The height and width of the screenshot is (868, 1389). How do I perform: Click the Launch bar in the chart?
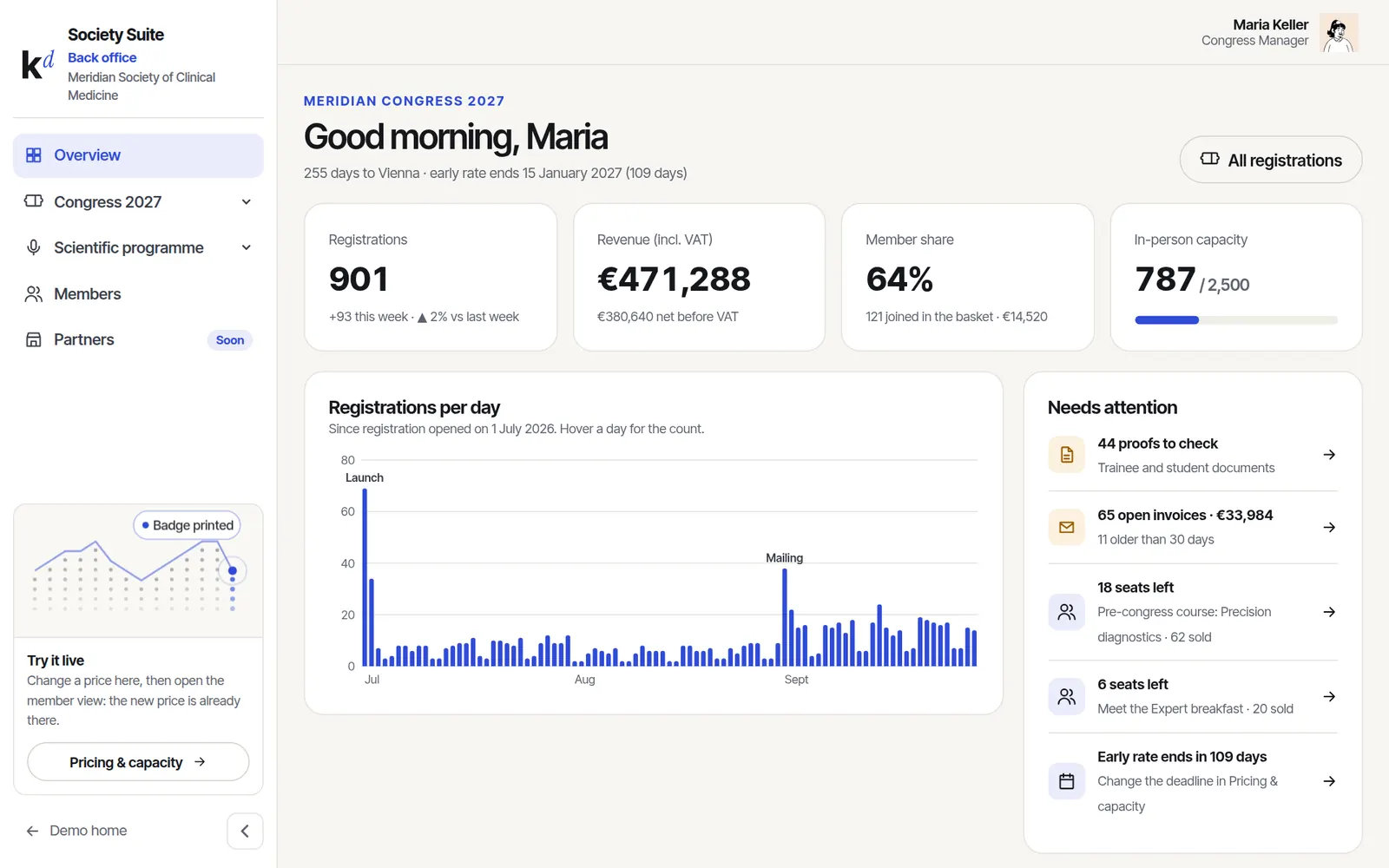click(365, 577)
